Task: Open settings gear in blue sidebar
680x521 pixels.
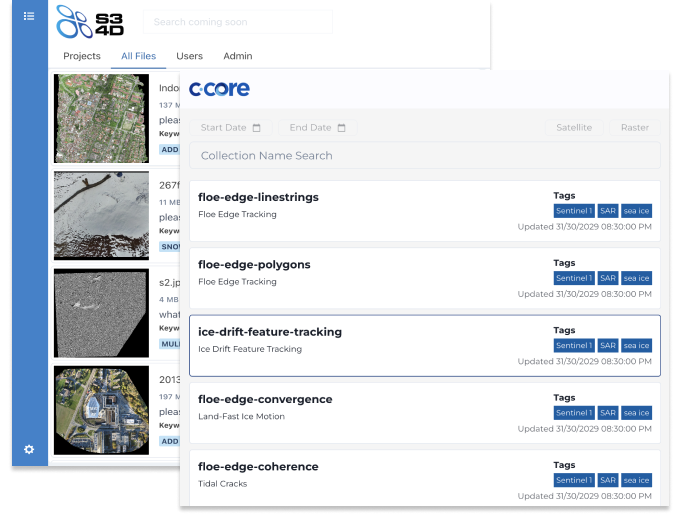Action: [29, 450]
